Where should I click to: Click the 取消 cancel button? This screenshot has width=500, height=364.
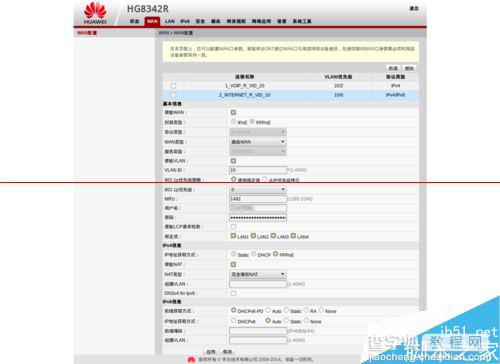click(x=227, y=352)
